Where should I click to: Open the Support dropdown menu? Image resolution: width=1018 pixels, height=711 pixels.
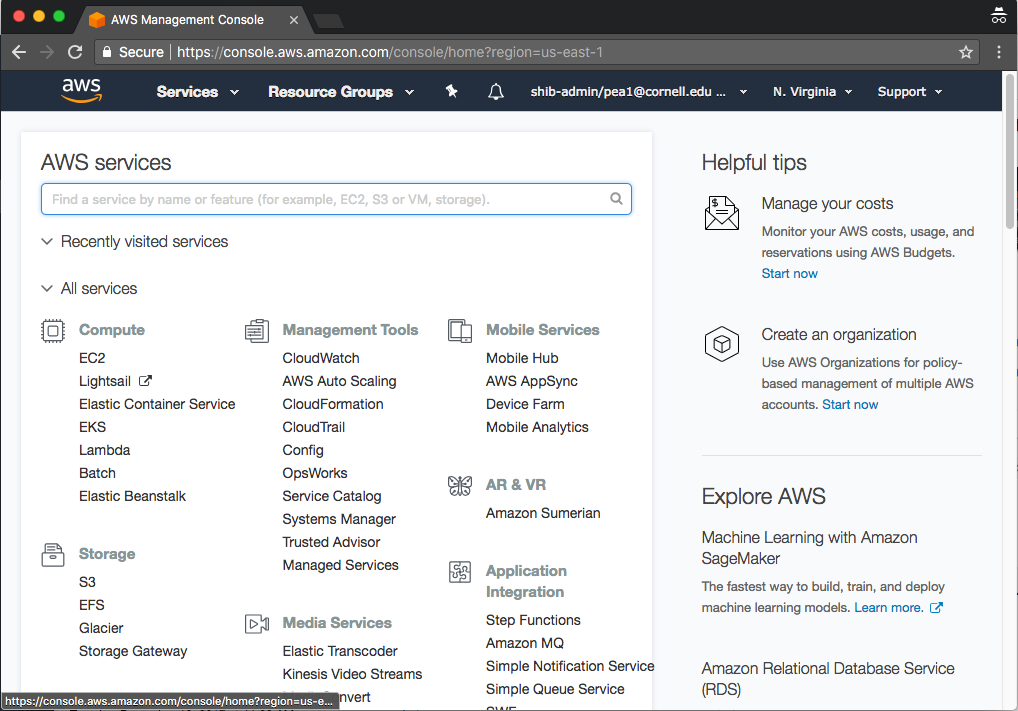[x=910, y=92]
